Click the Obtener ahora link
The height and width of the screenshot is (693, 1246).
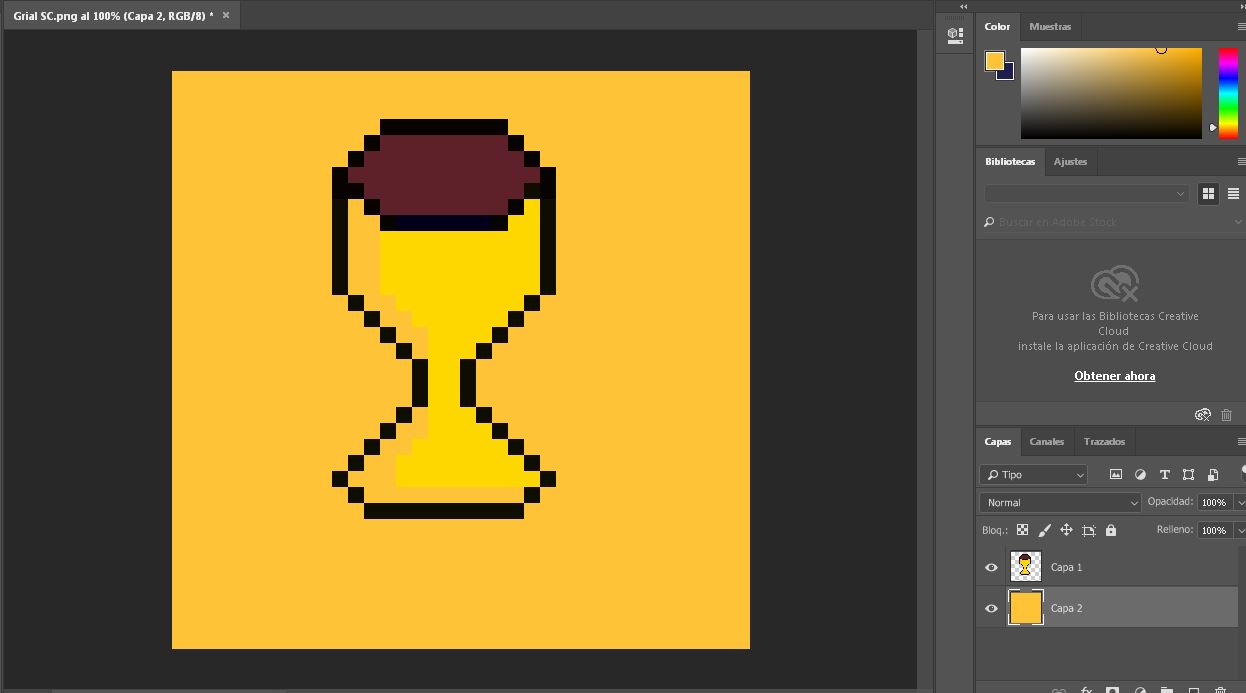point(1114,376)
